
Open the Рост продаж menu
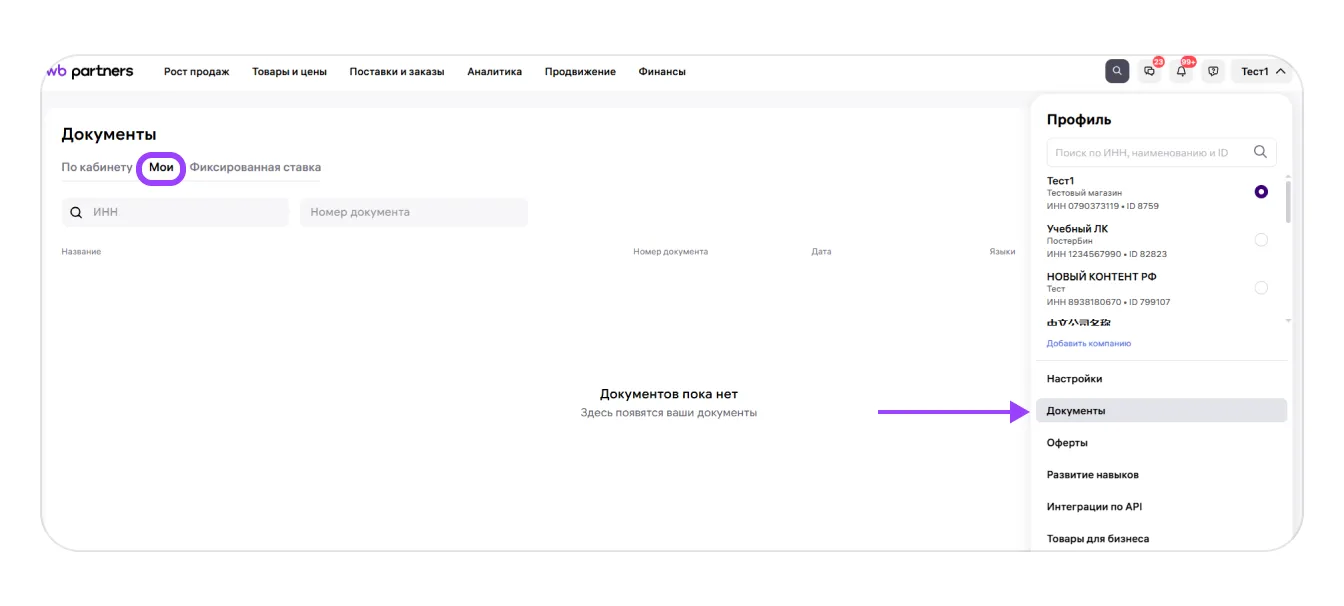point(196,71)
